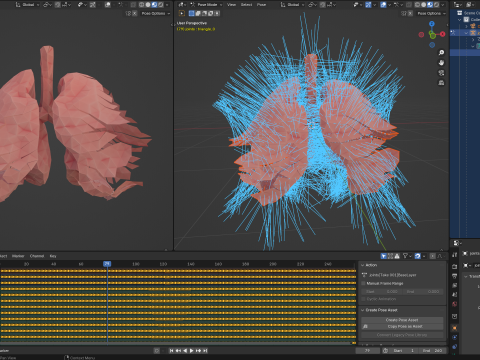
Task: Snap view to the blue Z axis
Action: point(432,24)
